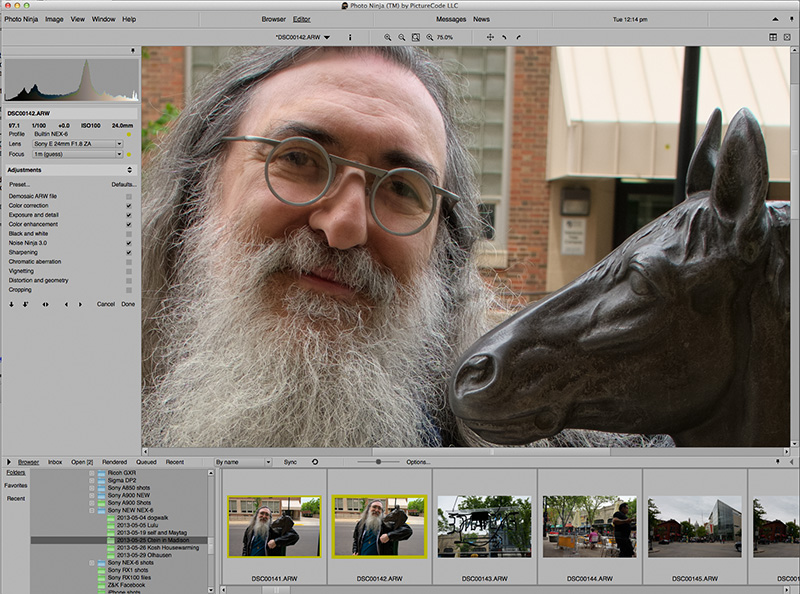Click the fit-to-window zoom icon

coord(415,37)
